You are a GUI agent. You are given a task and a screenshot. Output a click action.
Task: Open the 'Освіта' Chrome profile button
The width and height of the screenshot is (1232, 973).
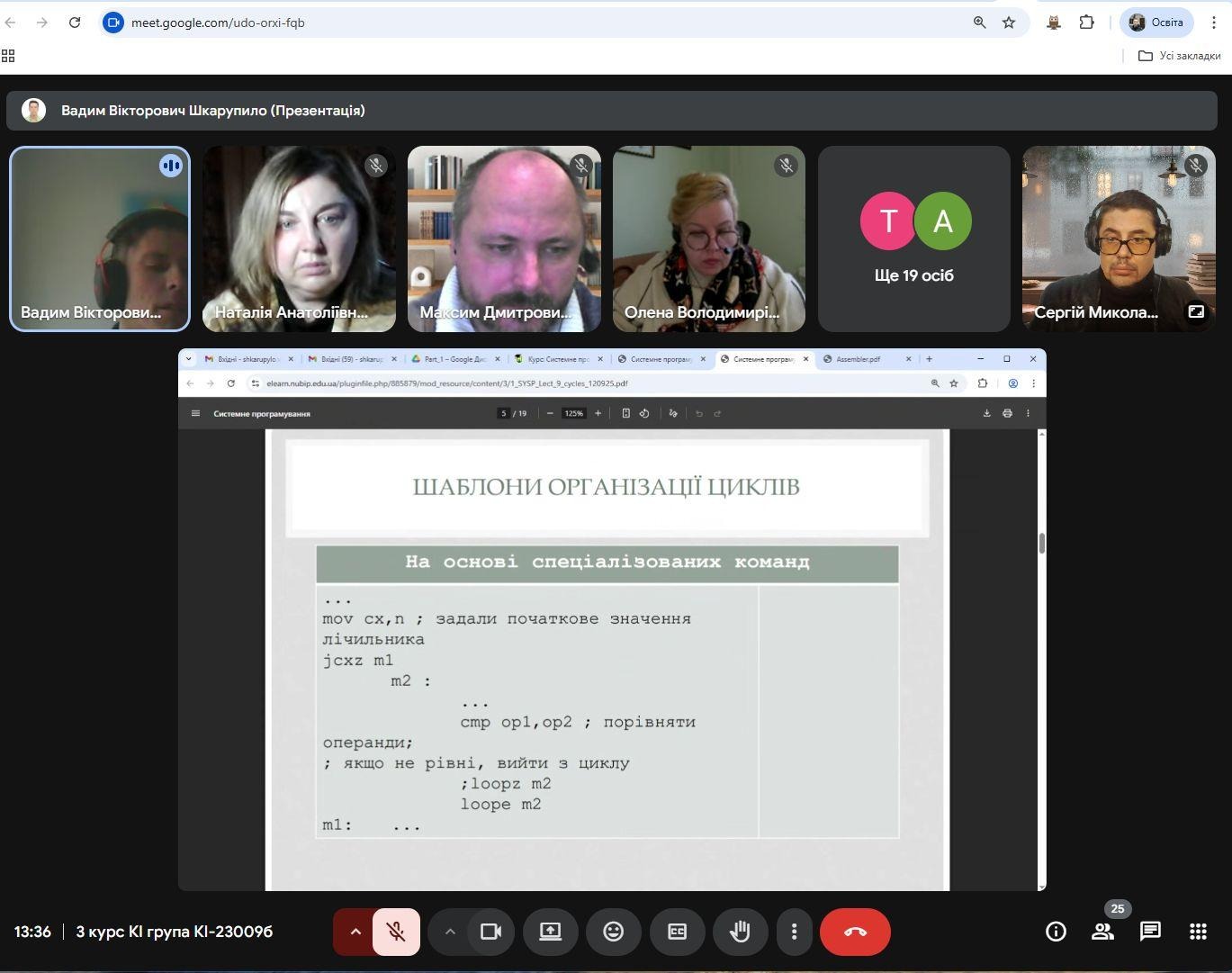[1156, 23]
